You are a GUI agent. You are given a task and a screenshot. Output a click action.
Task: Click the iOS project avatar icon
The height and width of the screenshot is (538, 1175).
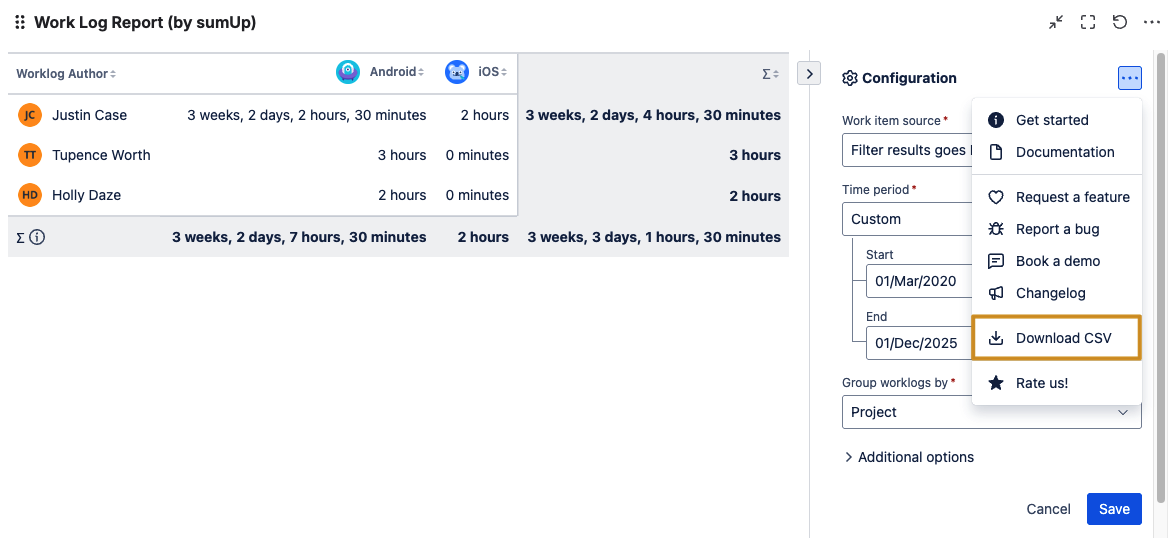coord(457,72)
